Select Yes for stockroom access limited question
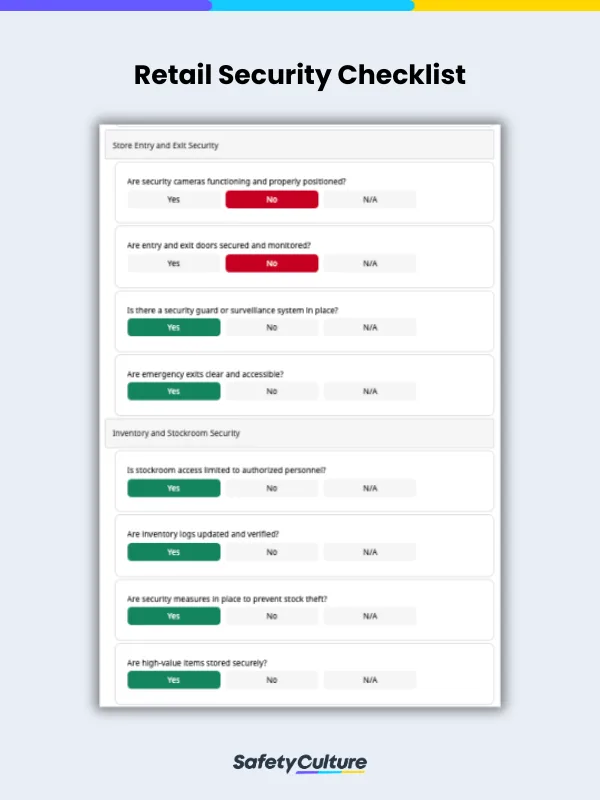The image size is (600, 800). point(173,488)
